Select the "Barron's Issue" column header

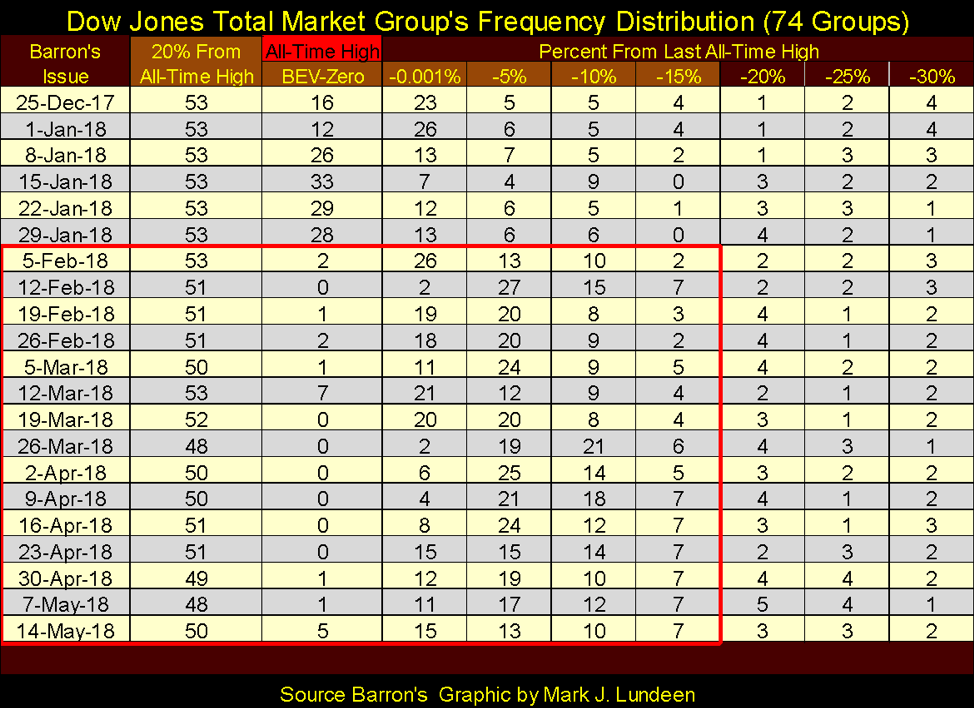65,63
